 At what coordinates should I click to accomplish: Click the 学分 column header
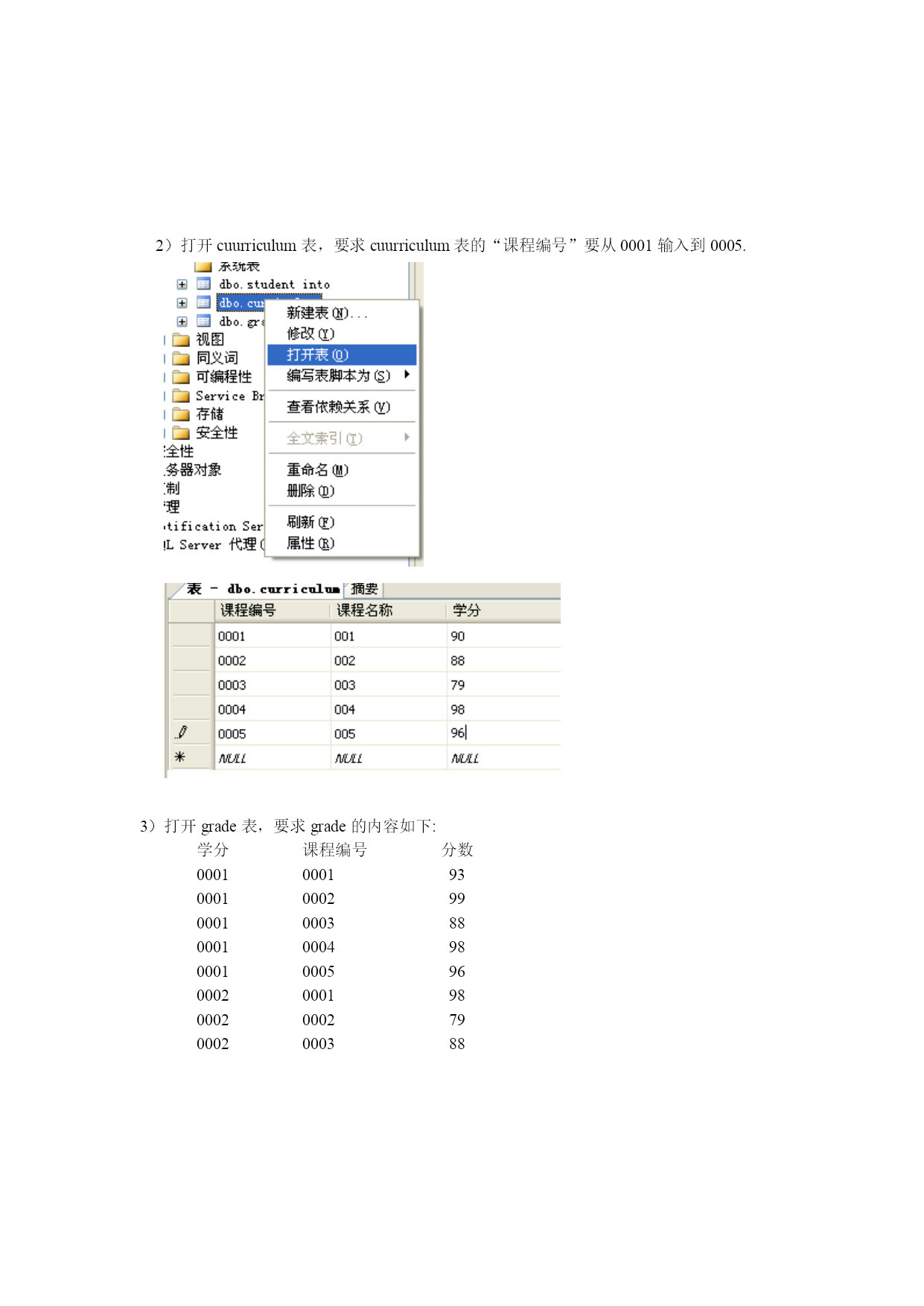[x=504, y=611]
